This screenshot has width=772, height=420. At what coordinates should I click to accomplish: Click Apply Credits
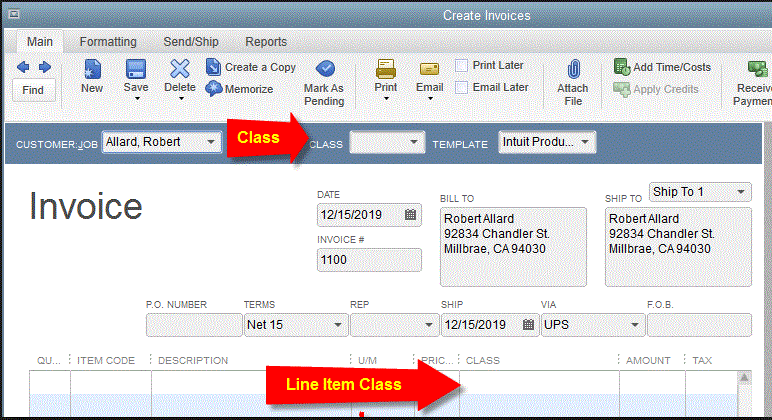[x=656, y=89]
